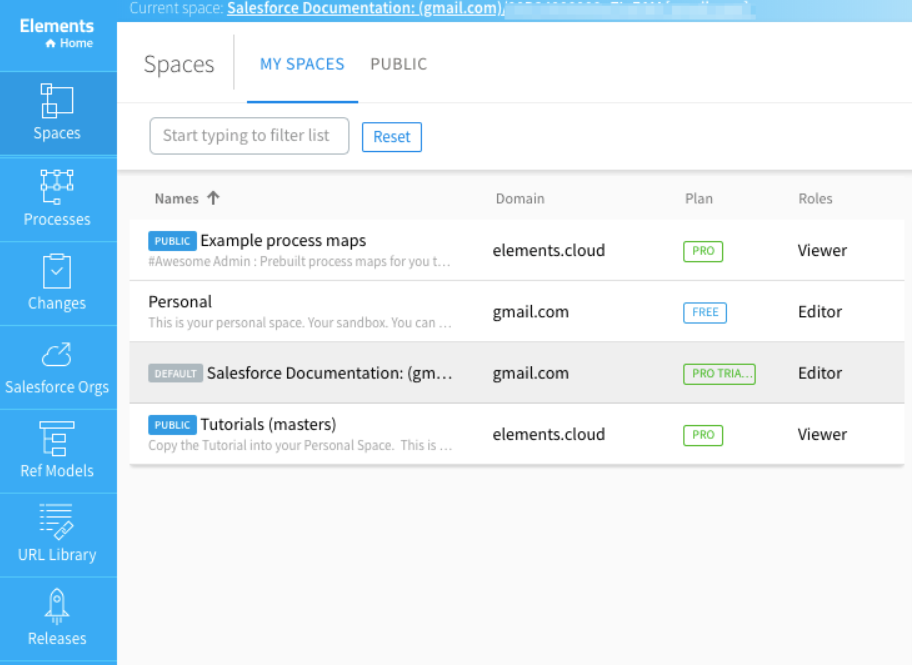Viewport: 912px width, 665px height.
Task: Open the Processes sidebar icon
Action: coord(57,187)
